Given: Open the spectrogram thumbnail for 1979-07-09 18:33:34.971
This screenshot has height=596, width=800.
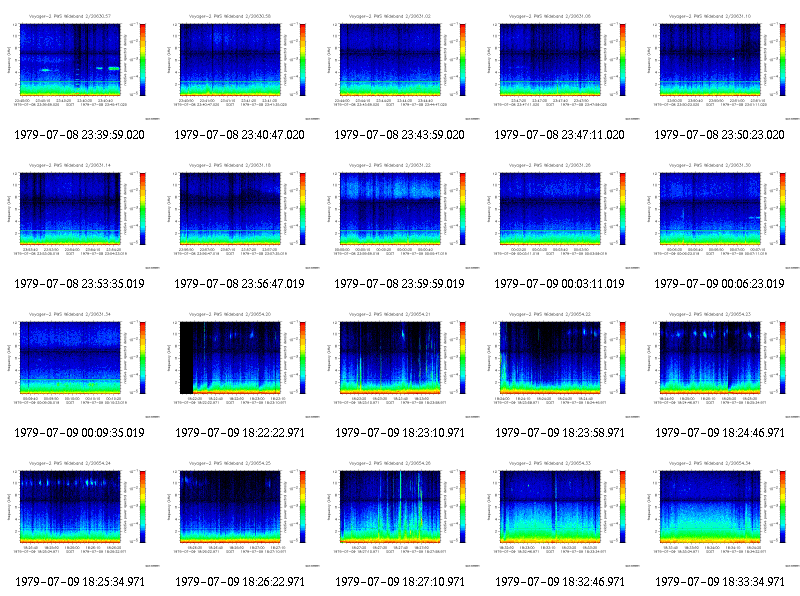Looking at the screenshot, I should (720, 512).
